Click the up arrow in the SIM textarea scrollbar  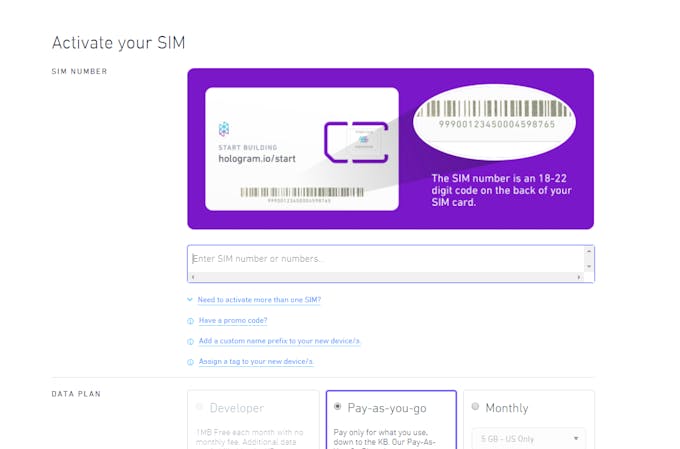coord(588,251)
